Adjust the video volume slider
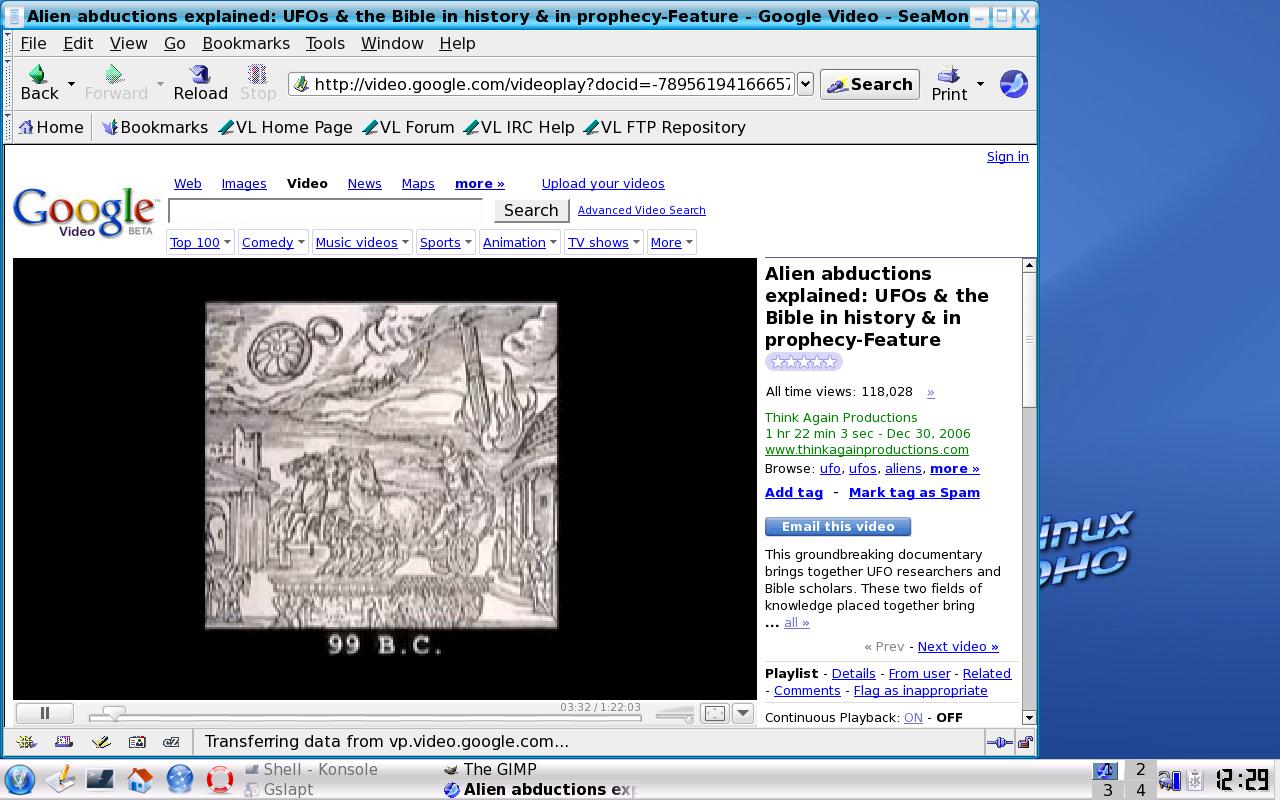 point(675,714)
